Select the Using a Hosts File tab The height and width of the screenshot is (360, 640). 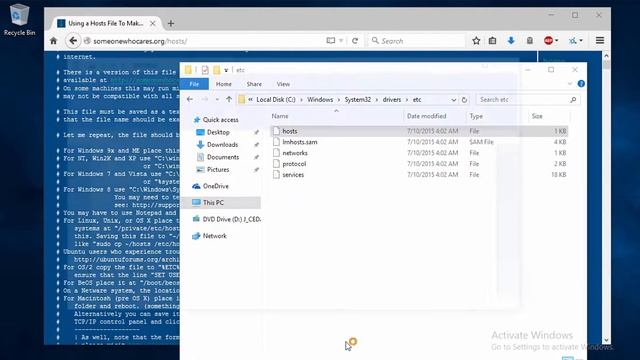[x=106, y=24]
